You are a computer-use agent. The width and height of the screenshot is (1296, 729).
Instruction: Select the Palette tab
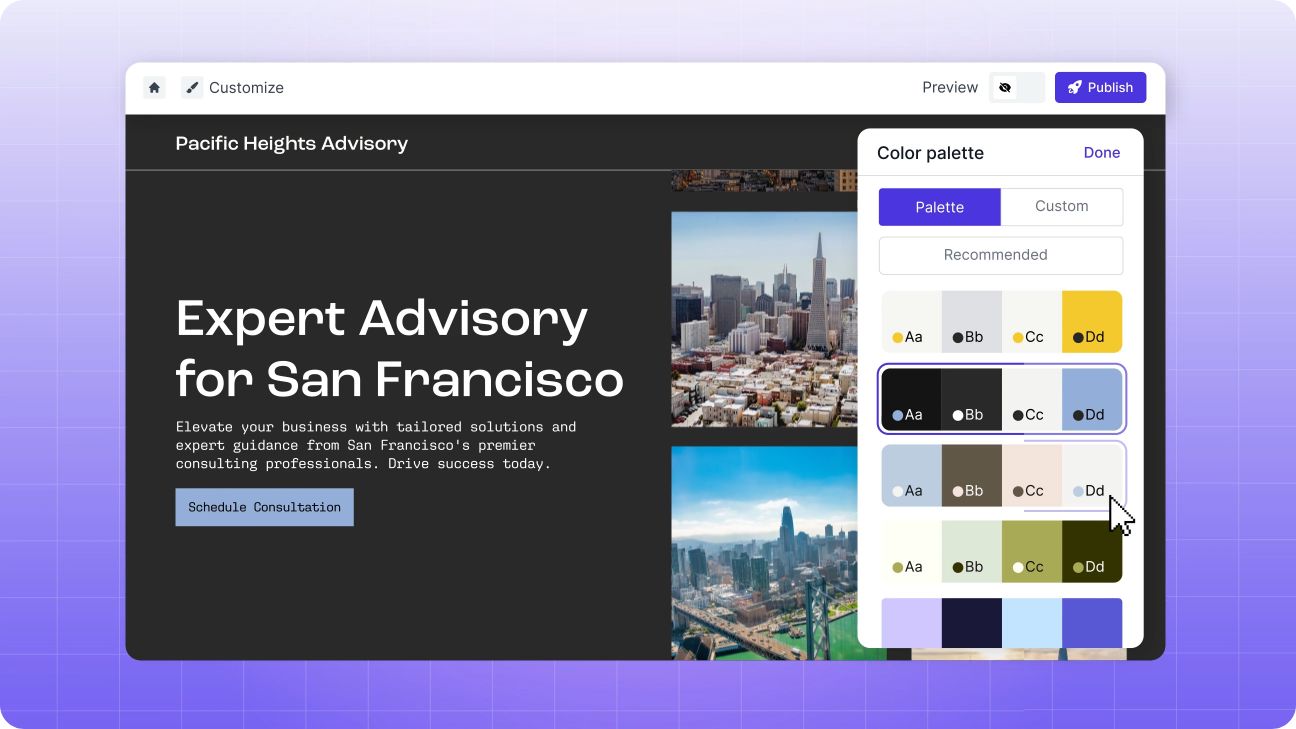coord(940,207)
